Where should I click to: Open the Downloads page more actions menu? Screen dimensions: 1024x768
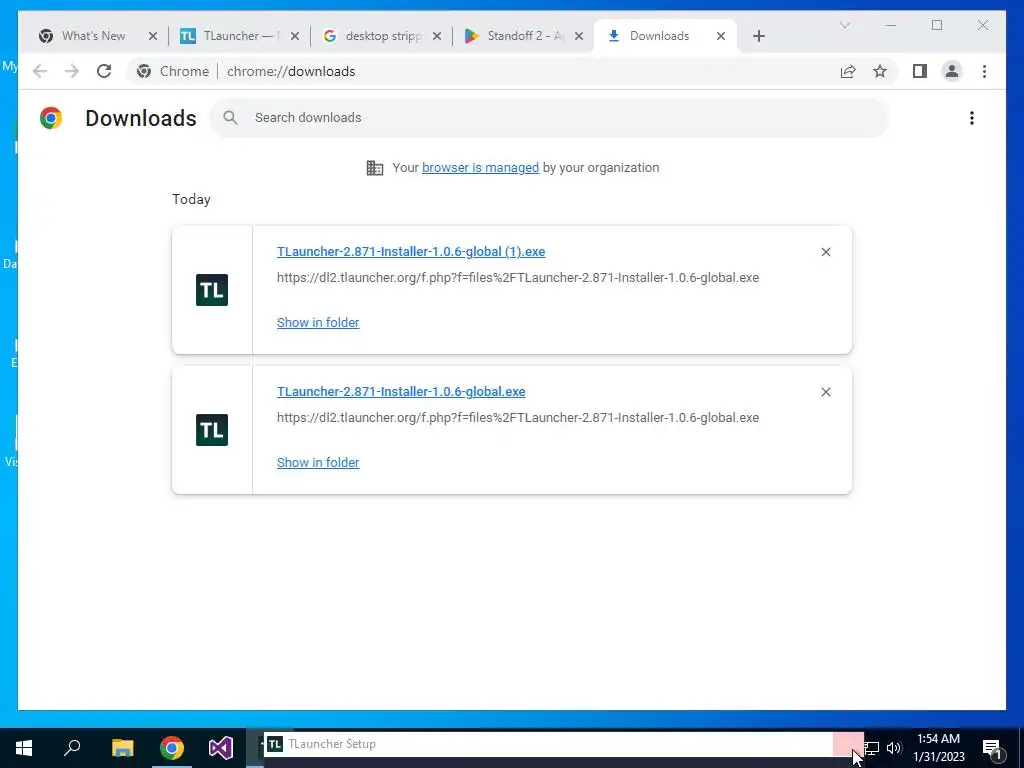coord(972,118)
